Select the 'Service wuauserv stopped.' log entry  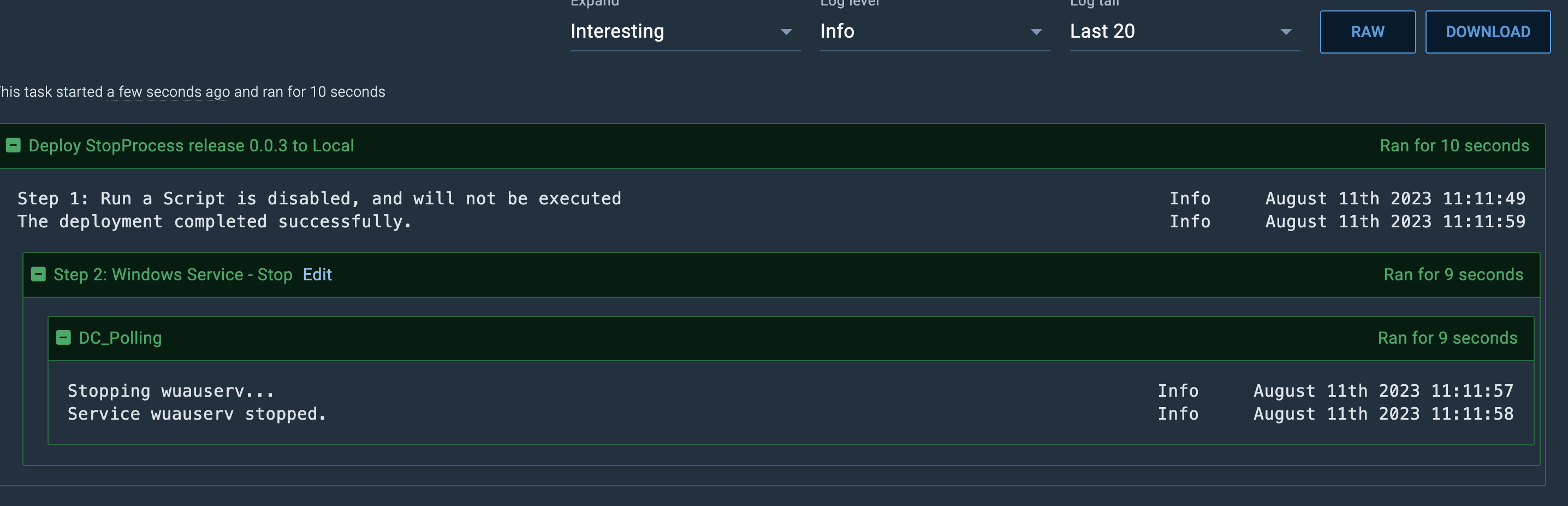[x=197, y=414]
